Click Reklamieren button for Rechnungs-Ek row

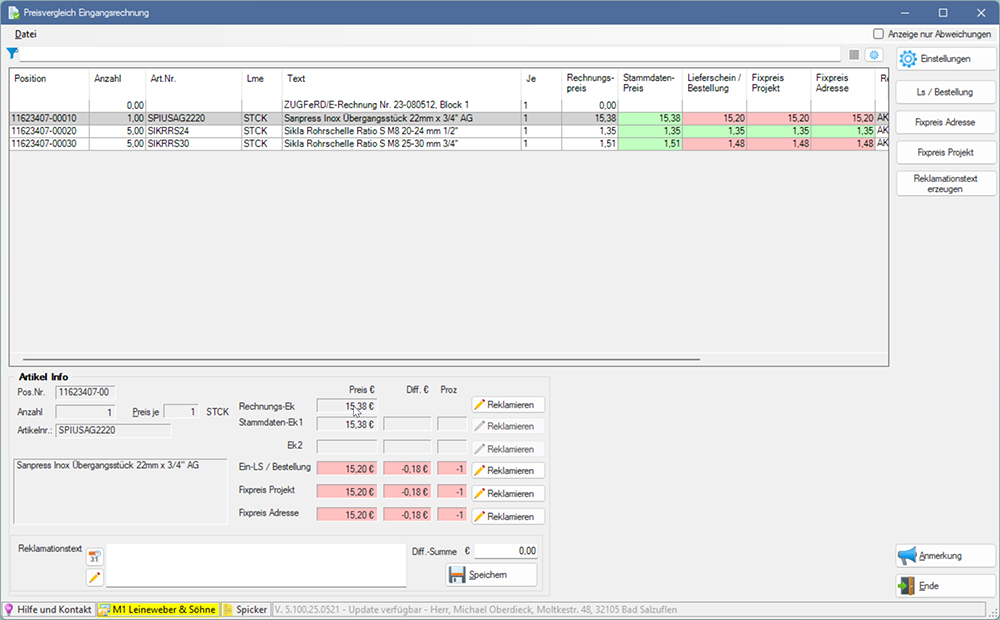point(508,405)
